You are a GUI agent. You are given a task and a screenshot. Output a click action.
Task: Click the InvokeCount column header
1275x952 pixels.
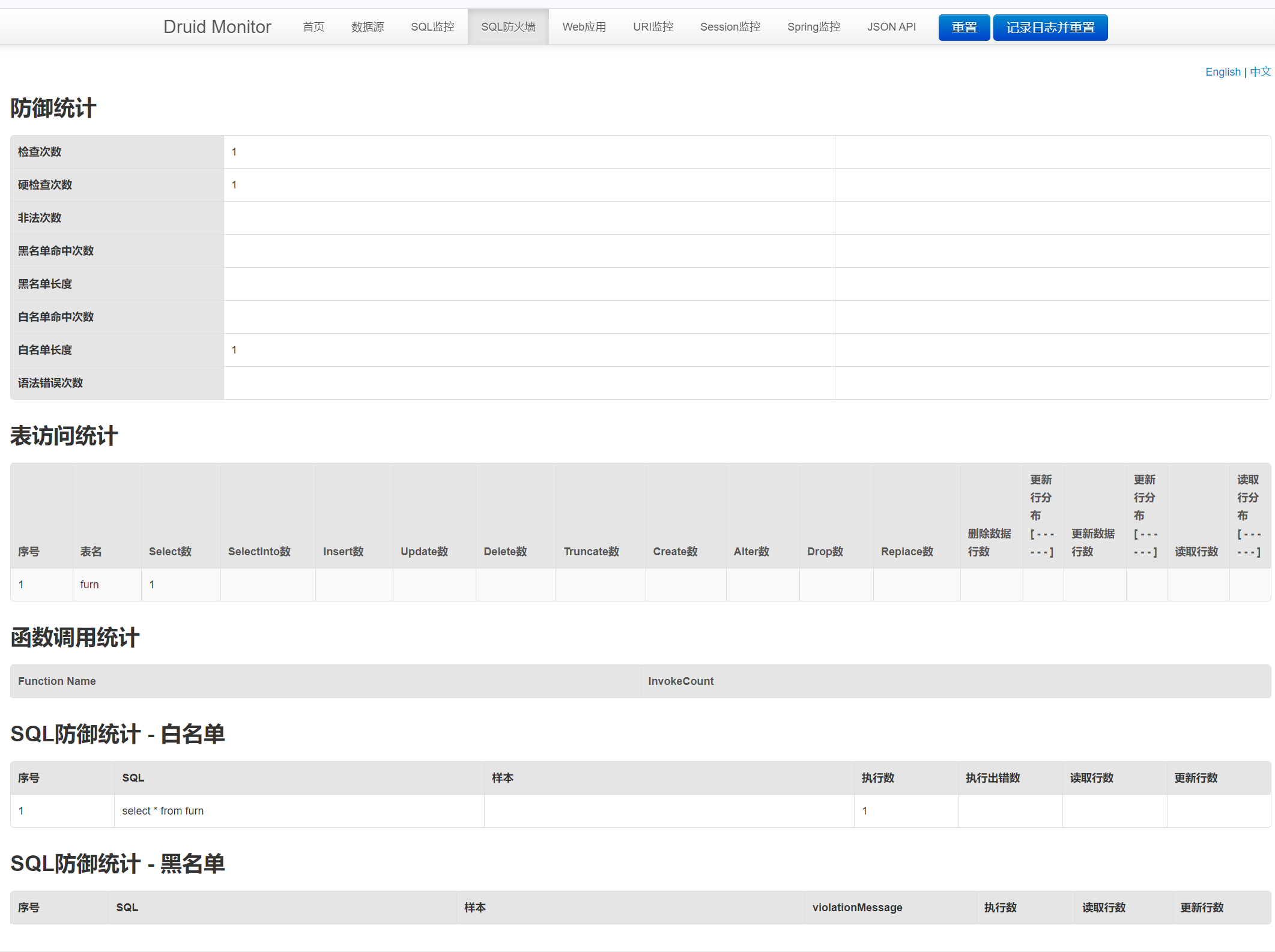[x=680, y=681]
